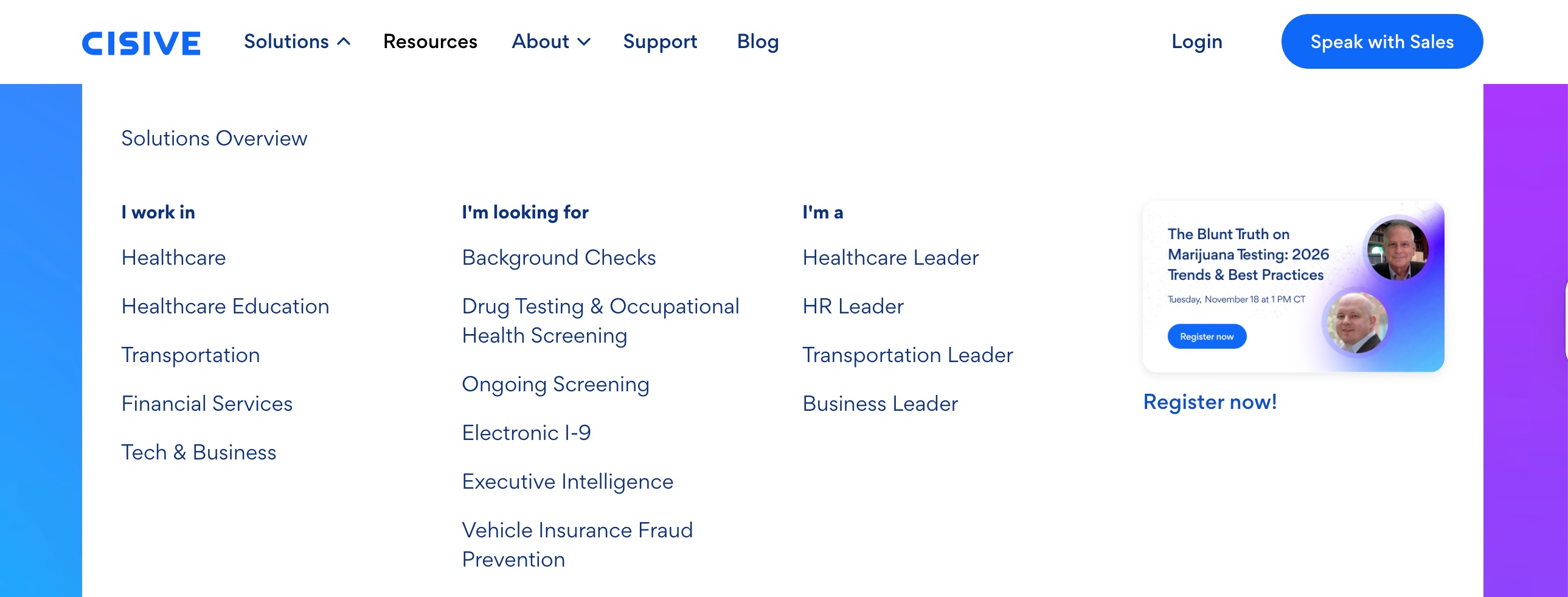Expand the About dropdown menu

tap(551, 41)
